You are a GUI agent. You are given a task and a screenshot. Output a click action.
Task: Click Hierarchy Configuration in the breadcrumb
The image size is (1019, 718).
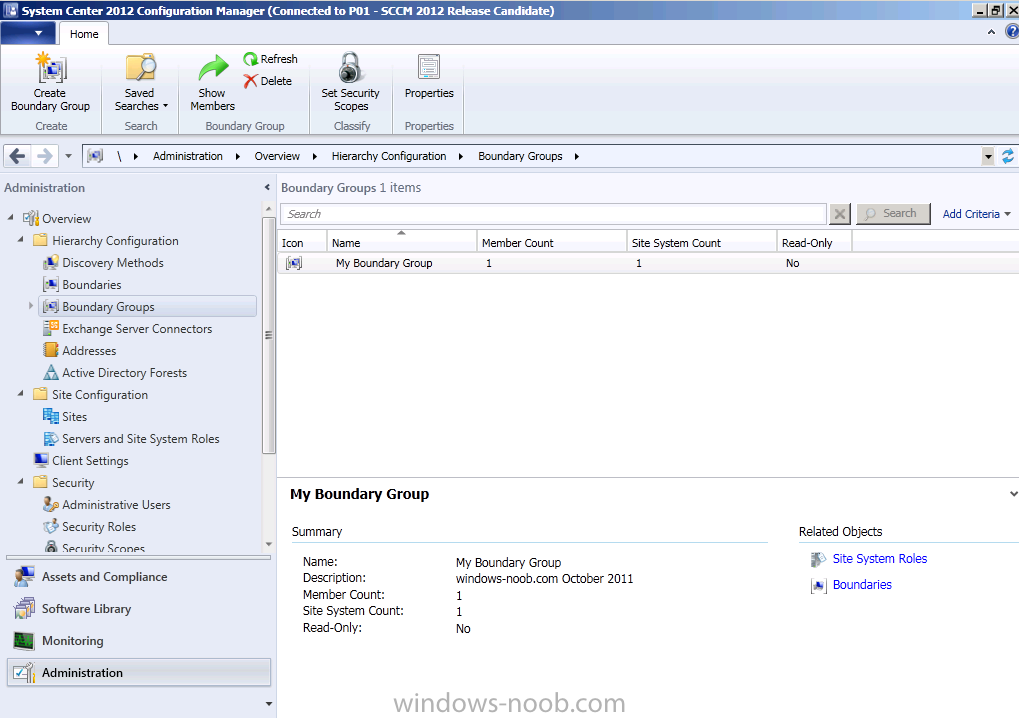[x=389, y=156]
